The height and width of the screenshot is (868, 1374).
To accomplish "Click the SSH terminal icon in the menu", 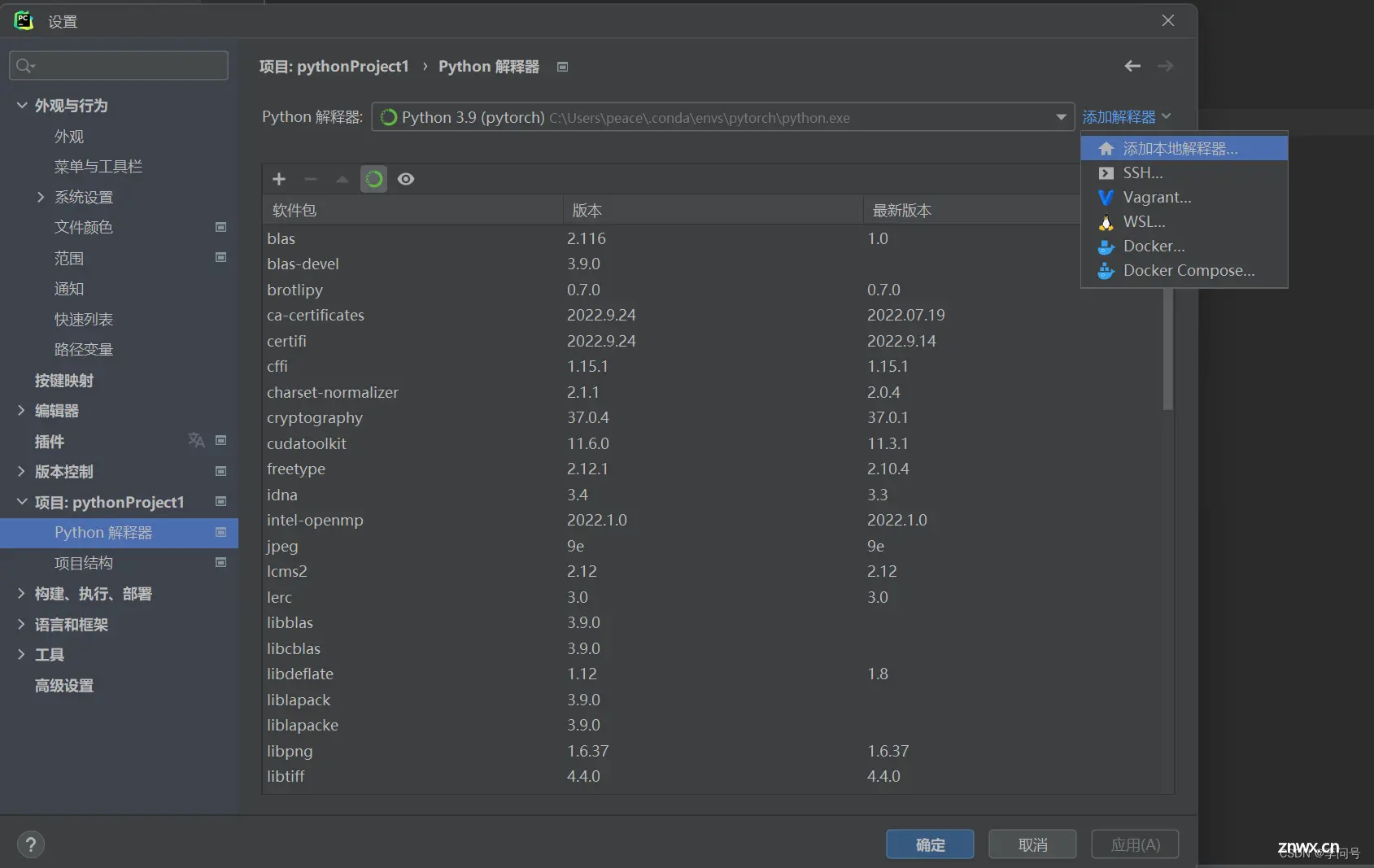I will pyautogui.click(x=1106, y=173).
